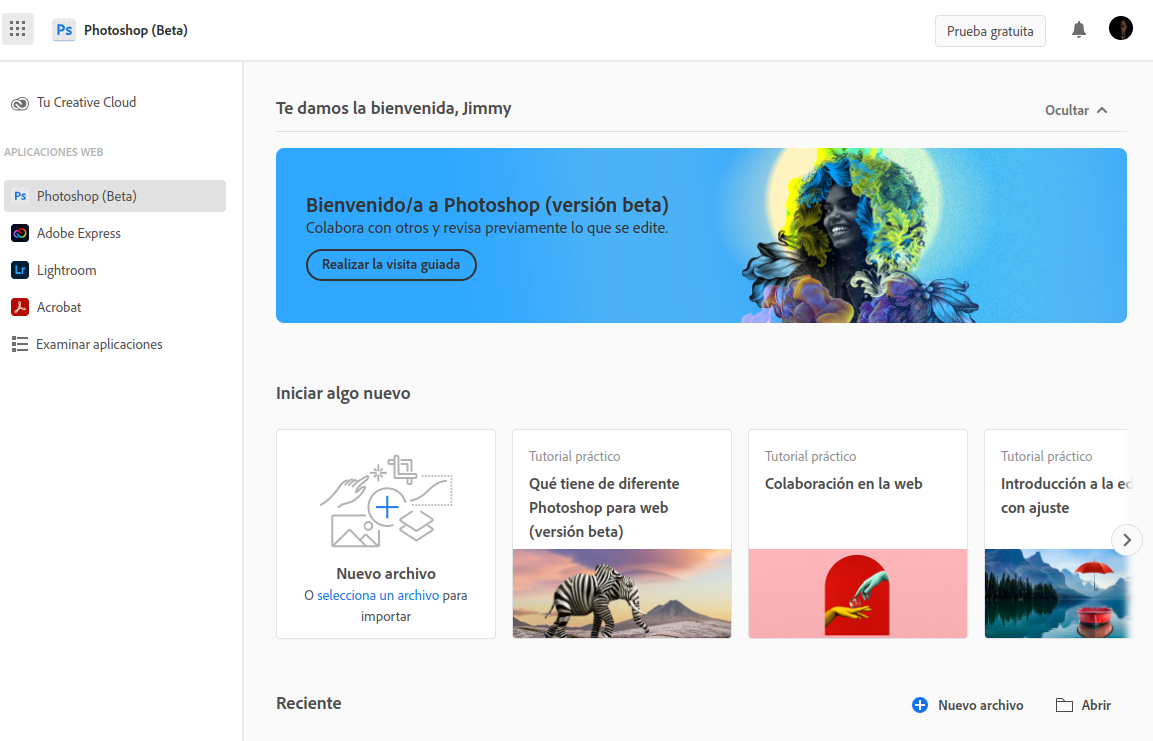Open the Colaboración en la web thumbnail
This screenshot has width=1153, height=741.
coord(857,593)
